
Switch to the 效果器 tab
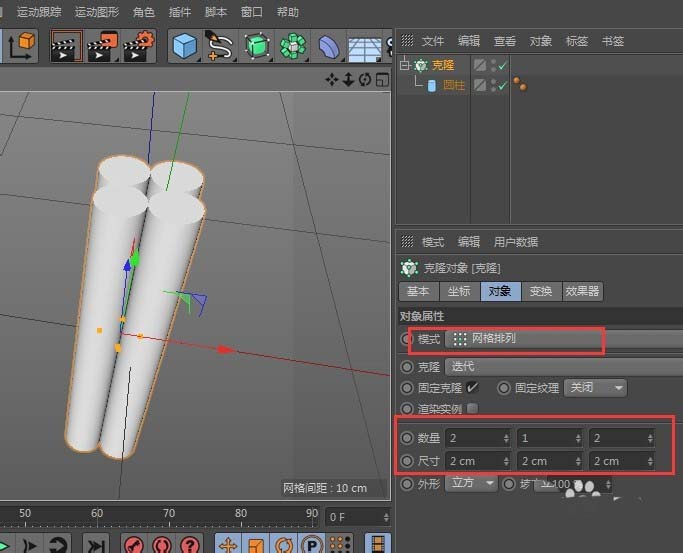click(582, 291)
